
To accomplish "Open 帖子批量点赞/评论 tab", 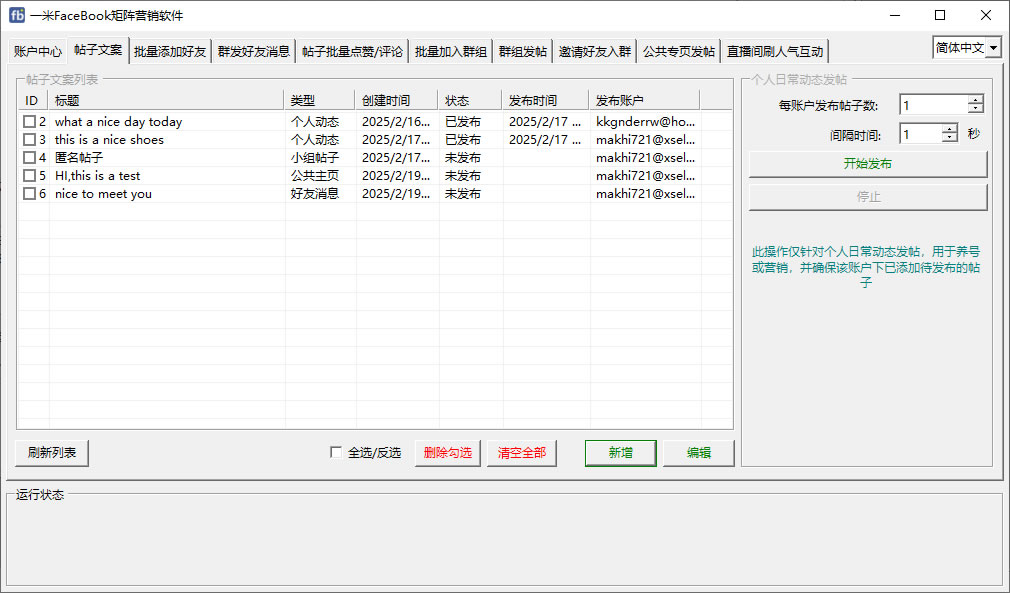I will pyautogui.click(x=352, y=52).
